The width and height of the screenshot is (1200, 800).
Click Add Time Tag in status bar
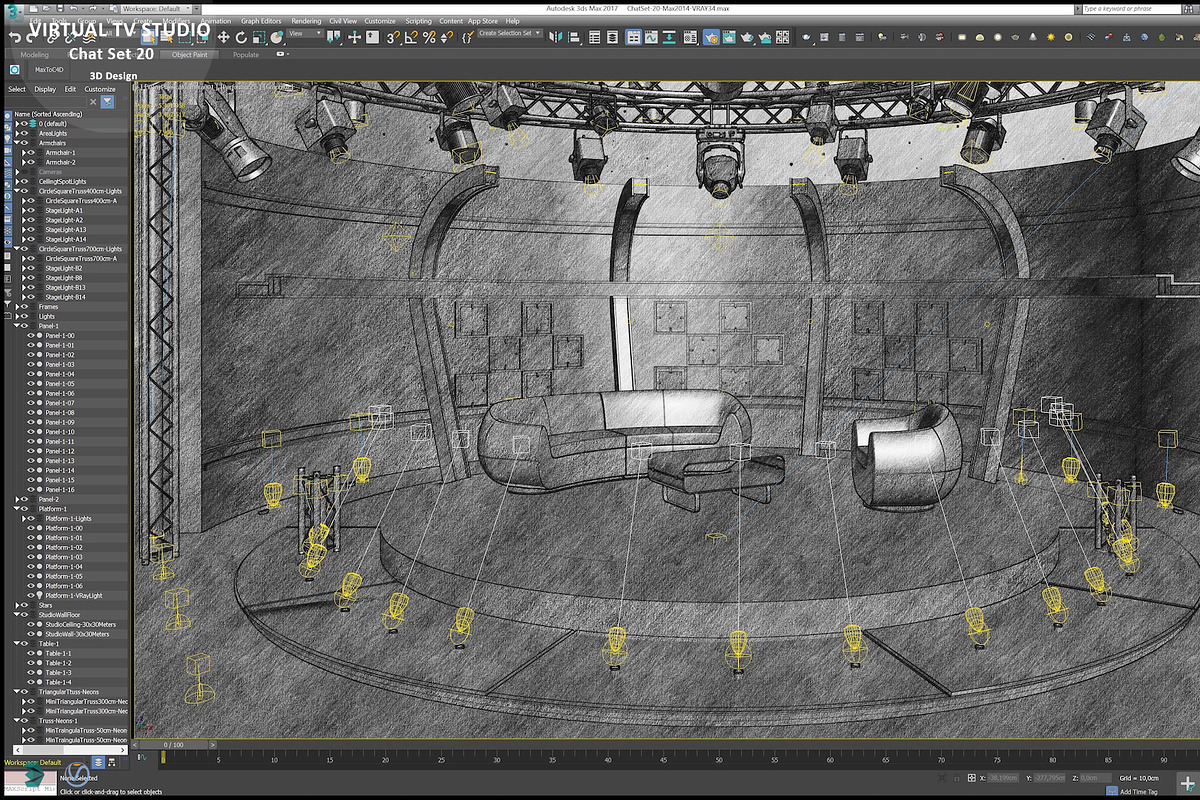tap(1132, 791)
